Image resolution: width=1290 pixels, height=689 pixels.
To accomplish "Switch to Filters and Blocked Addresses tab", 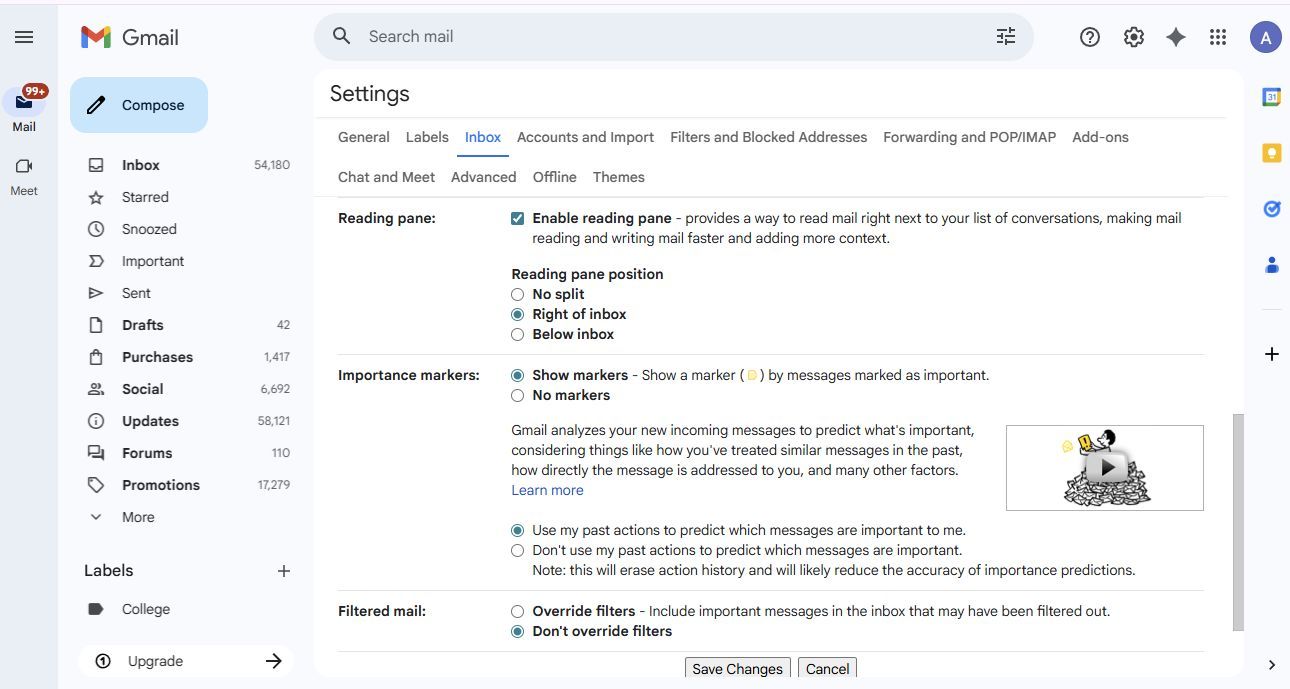I will [x=768, y=137].
